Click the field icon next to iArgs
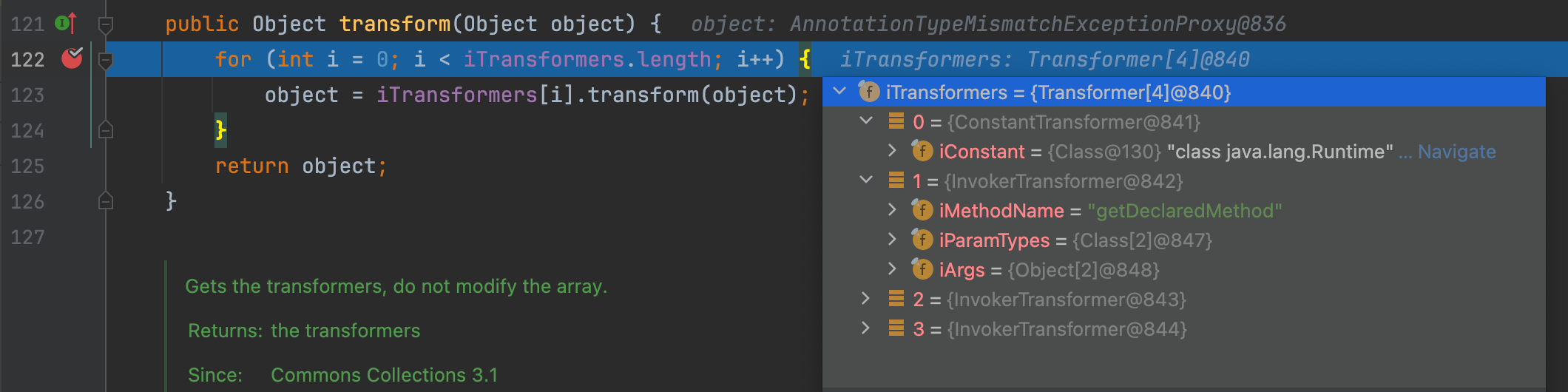The height and width of the screenshot is (392, 1568). coord(922,270)
